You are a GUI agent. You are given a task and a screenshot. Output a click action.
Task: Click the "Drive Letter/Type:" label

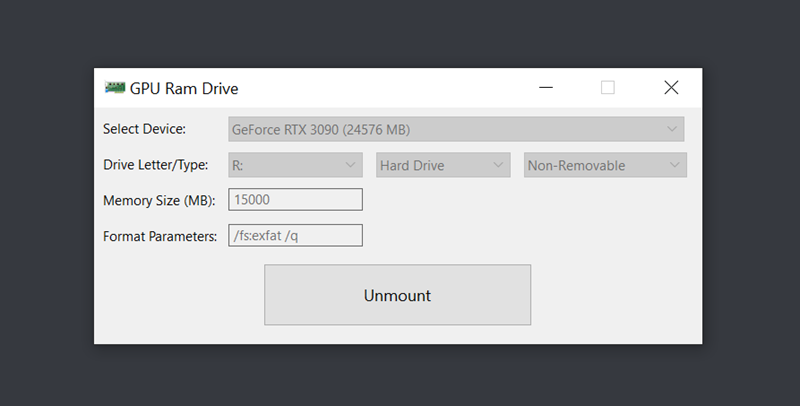tap(155, 165)
